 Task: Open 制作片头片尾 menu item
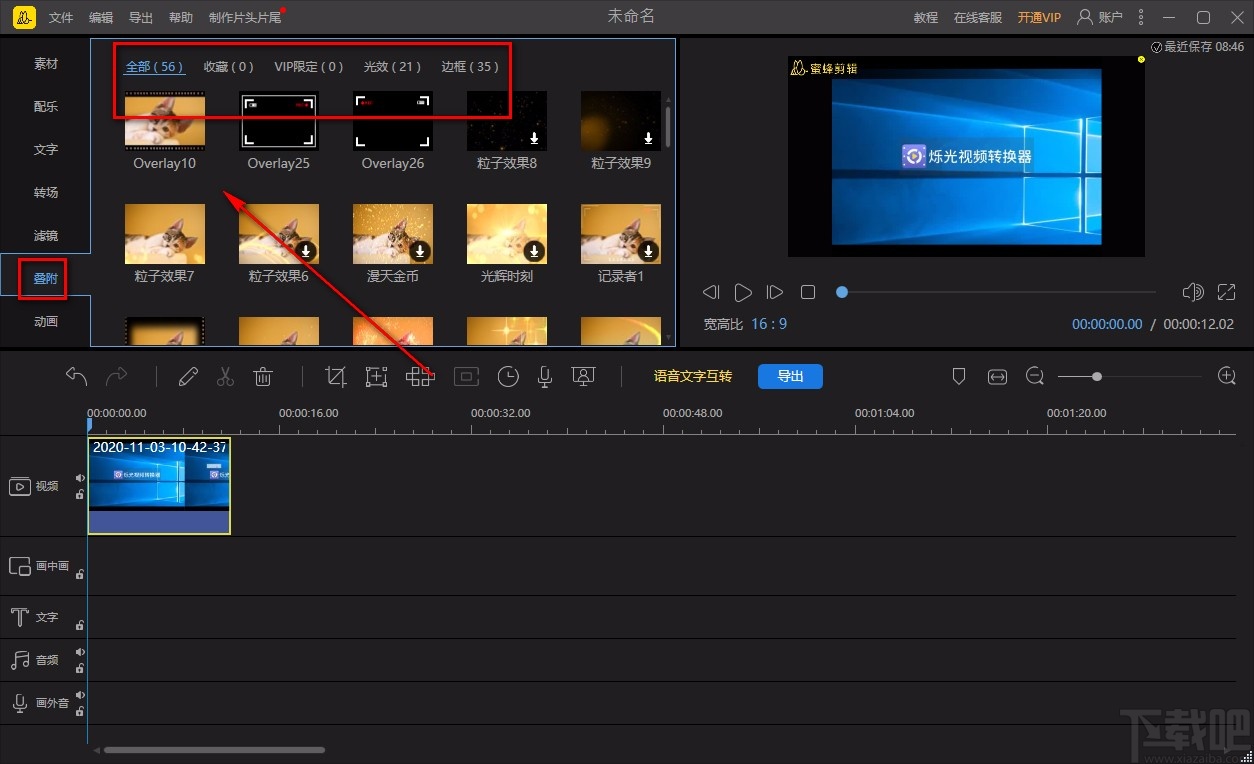coord(245,18)
